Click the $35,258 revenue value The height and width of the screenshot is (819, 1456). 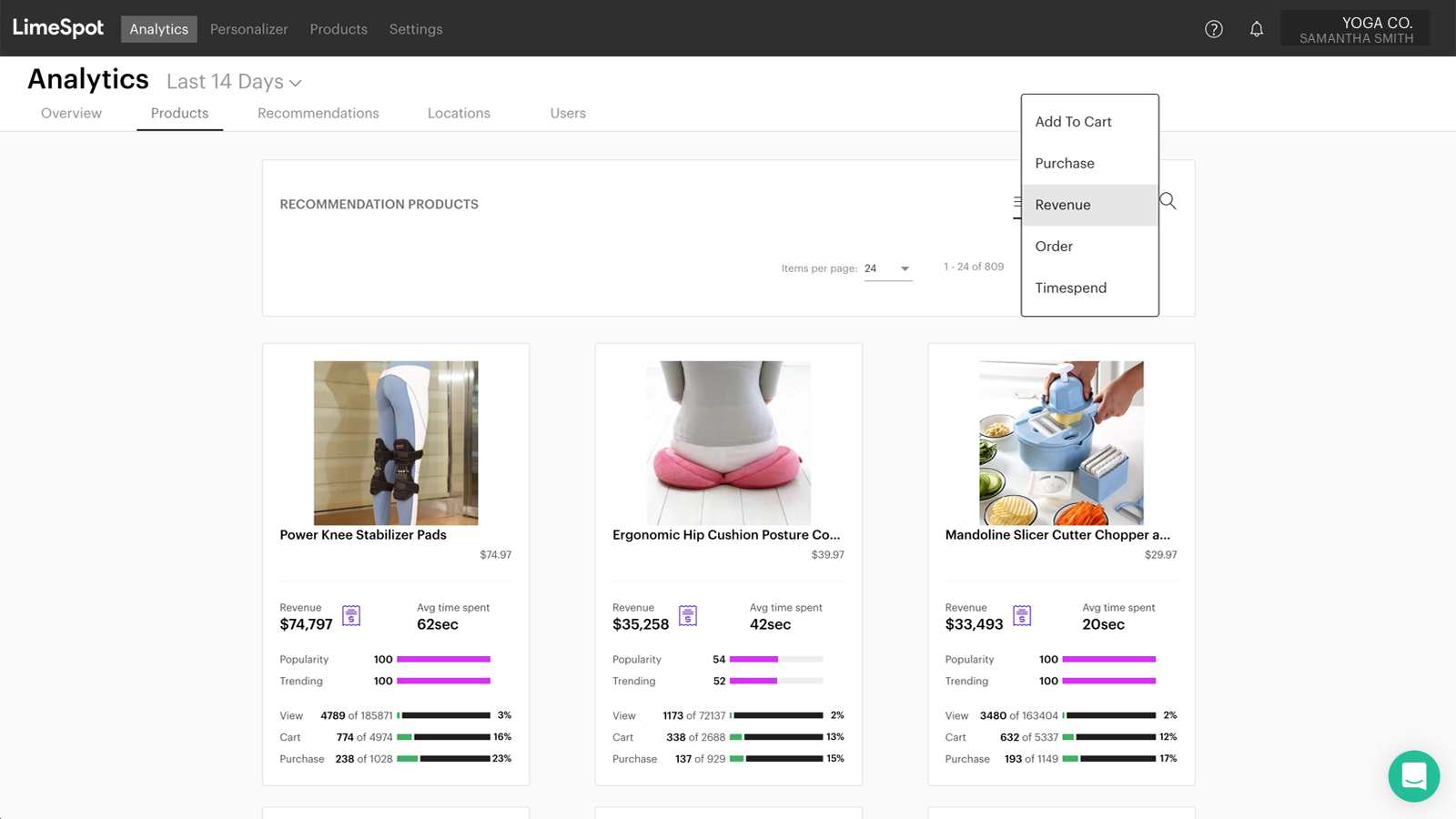point(641,624)
